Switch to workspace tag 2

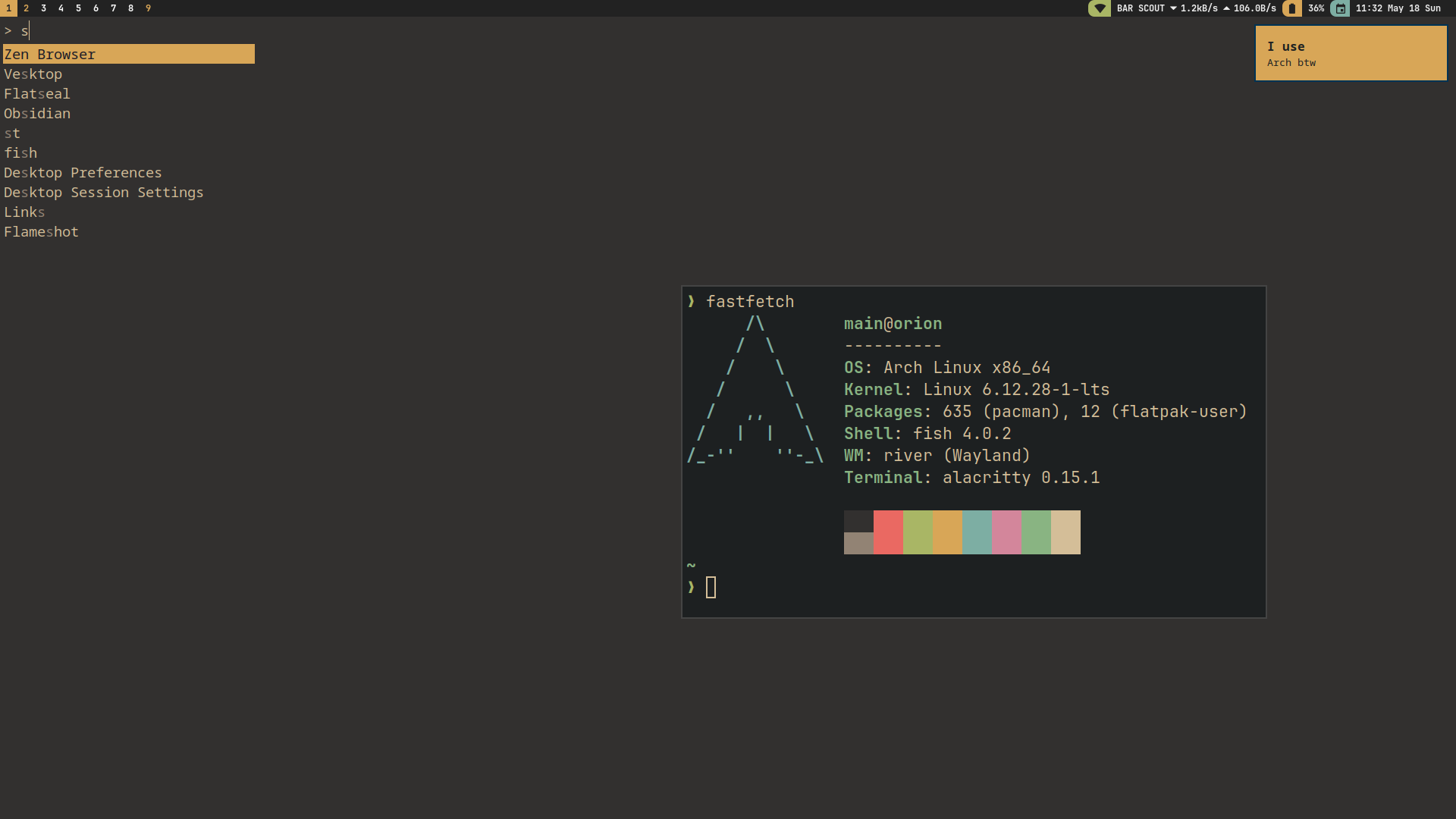pyautogui.click(x=26, y=8)
